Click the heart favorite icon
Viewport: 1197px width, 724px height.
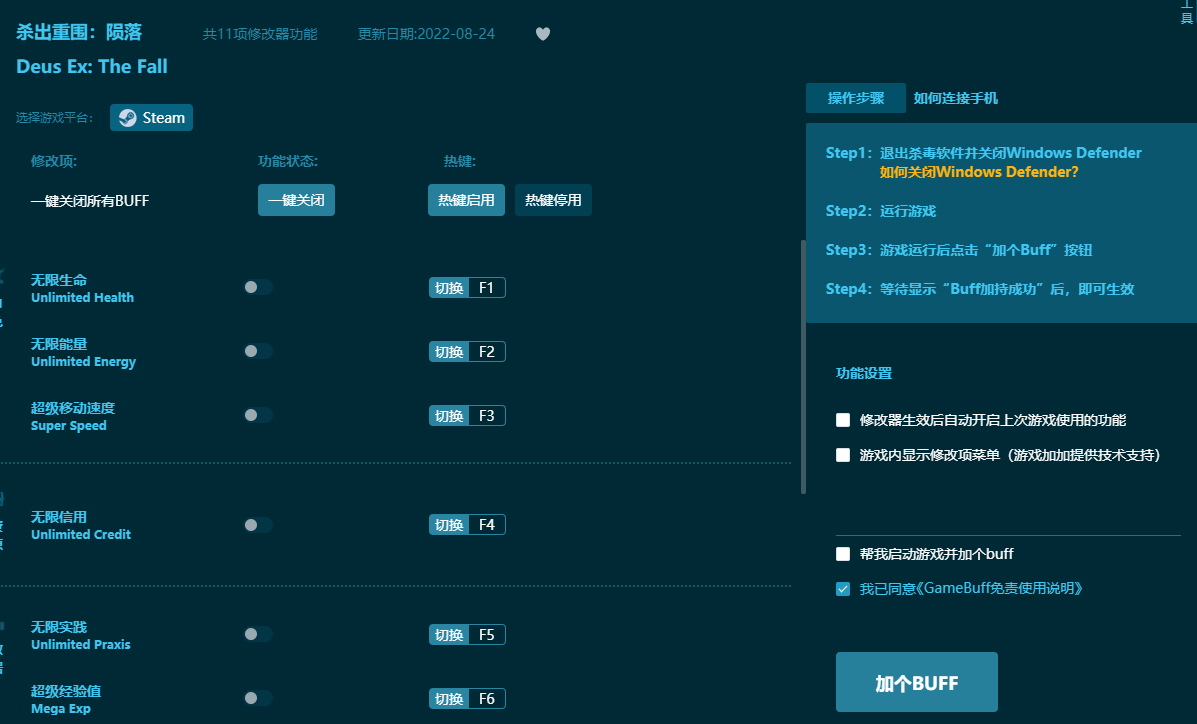543,34
